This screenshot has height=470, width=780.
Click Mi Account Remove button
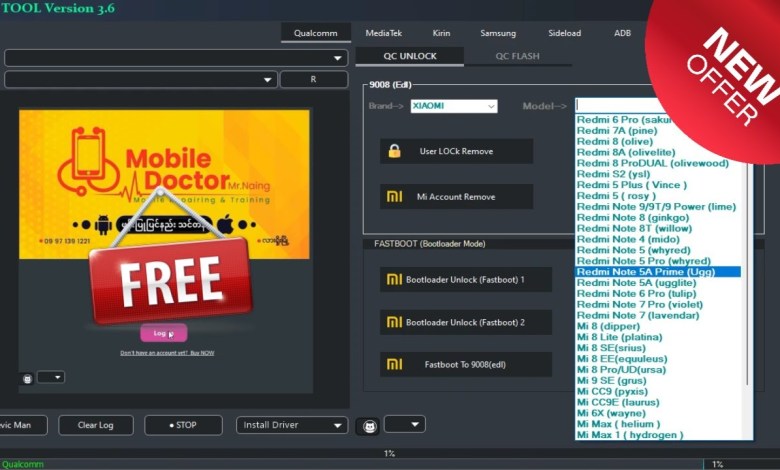pos(456,196)
